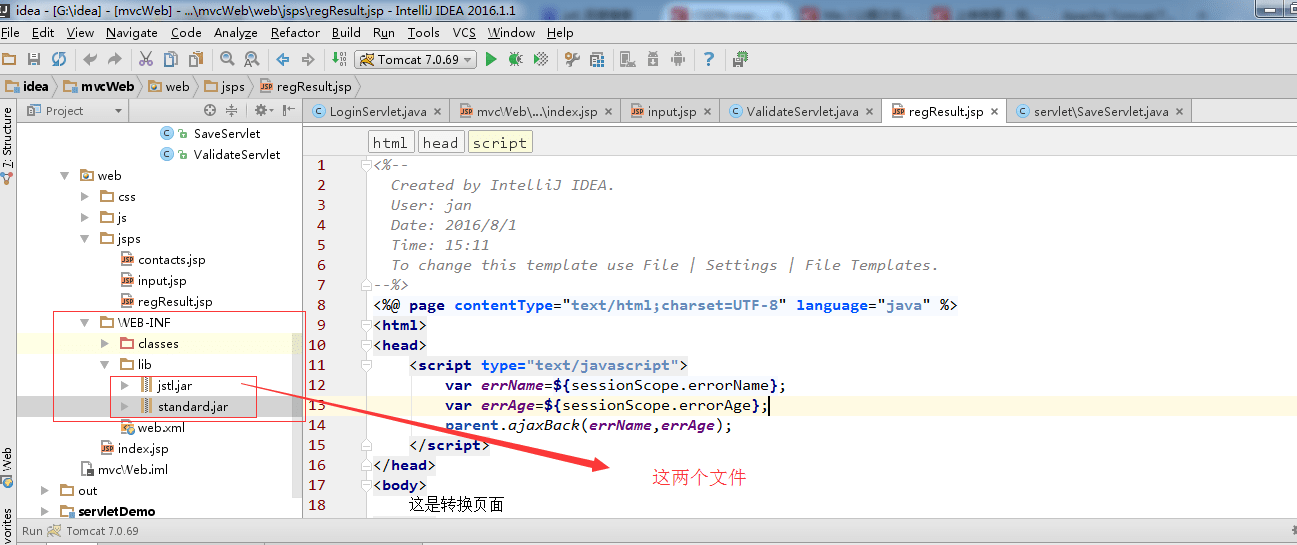The height and width of the screenshot is (545, 1297).
Task: Expand the js folder
Action: pos(85,217)
